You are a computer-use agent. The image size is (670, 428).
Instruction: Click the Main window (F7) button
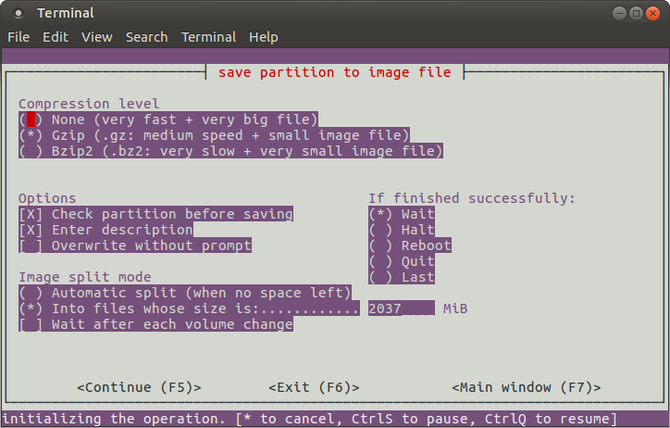tap(526, 387)
